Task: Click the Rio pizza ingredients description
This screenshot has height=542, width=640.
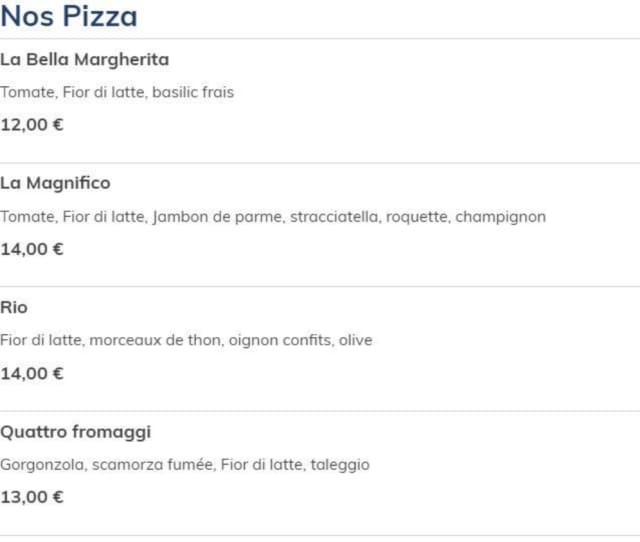Action: 186,340
